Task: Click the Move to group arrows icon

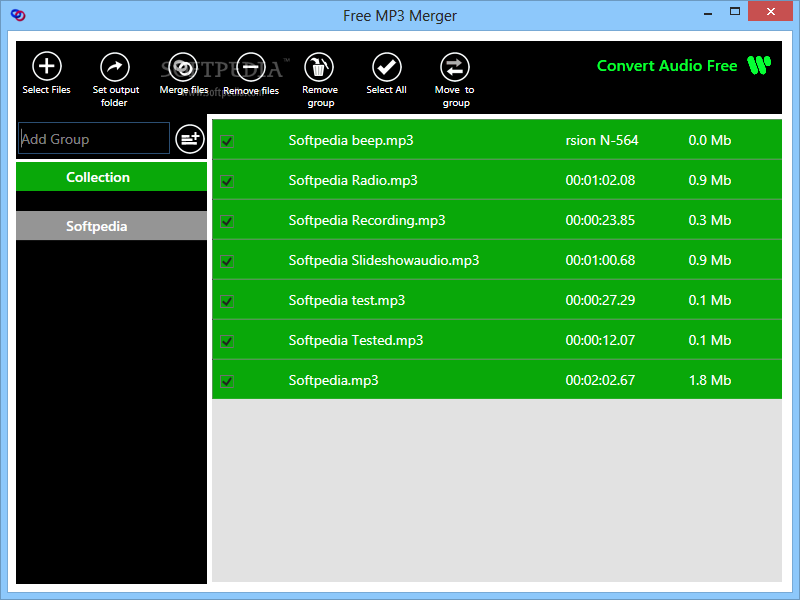Action: point(455,67)
